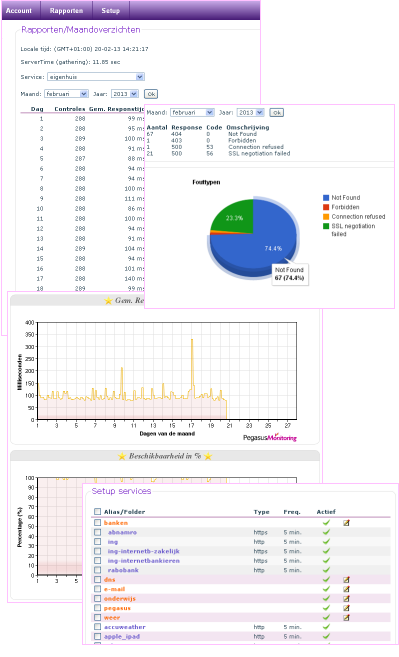Image resolution: width=399 pixels, height=657 pixels.
Task: Open the abnamro service link
Action: (122, 532)
